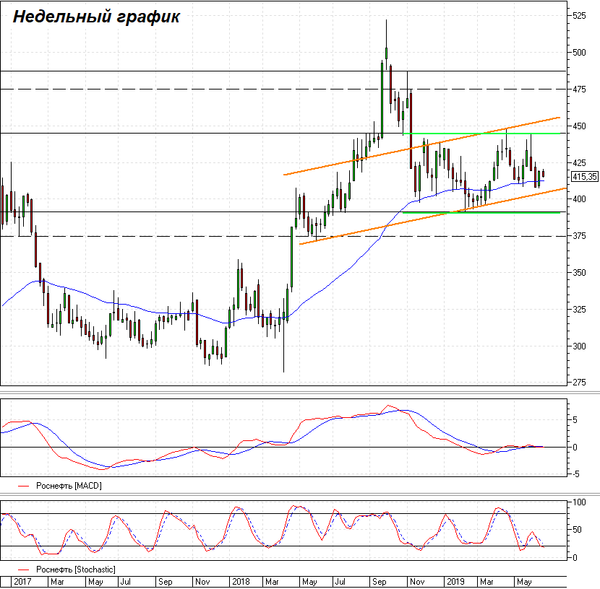Click the 'Недельный график' chart title
Image resolution: width=600 pixels, height=589 pixels.
tap(96, 17)
